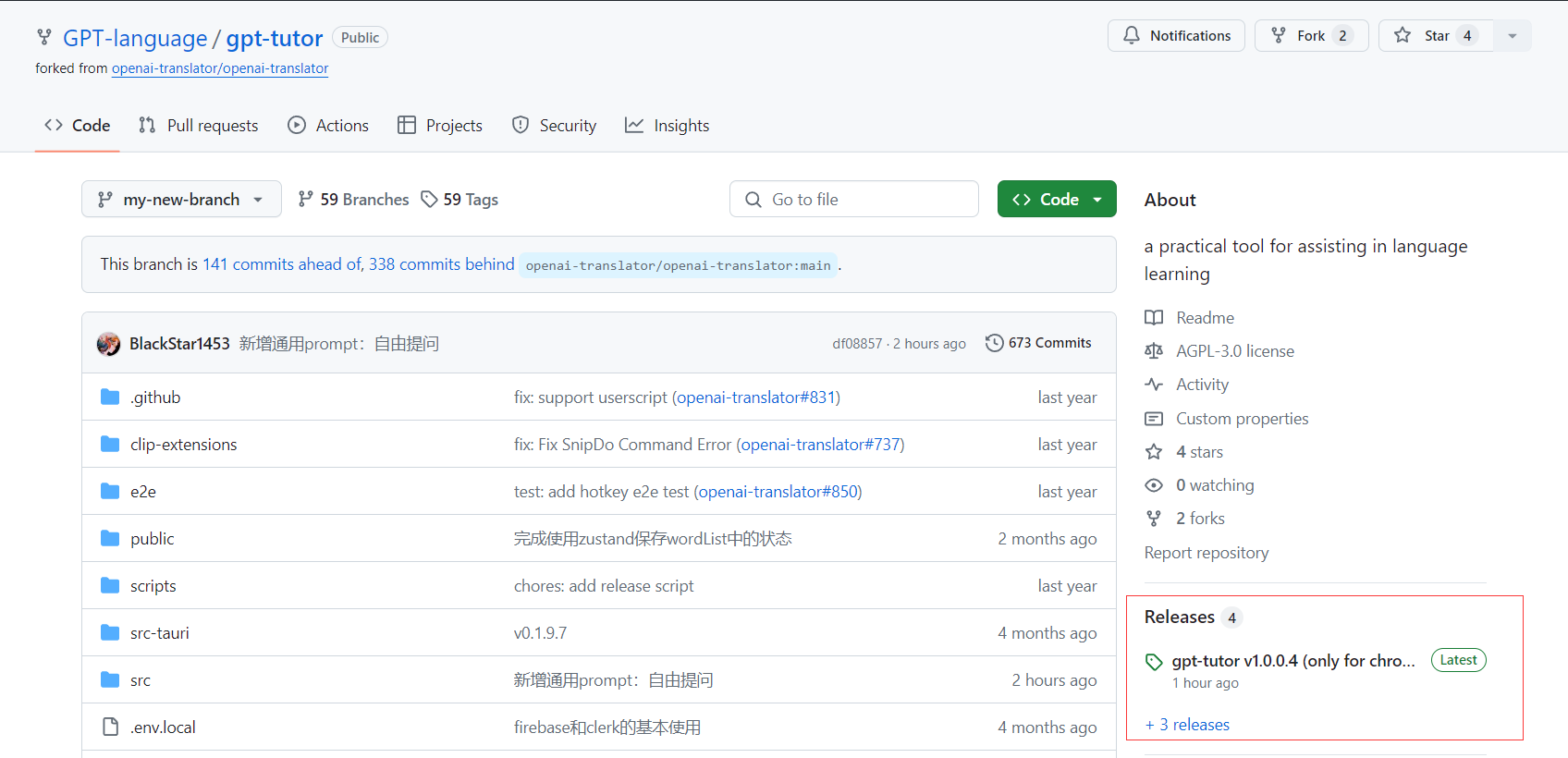
Task: Fork this repository
Action: point(1311,35)
